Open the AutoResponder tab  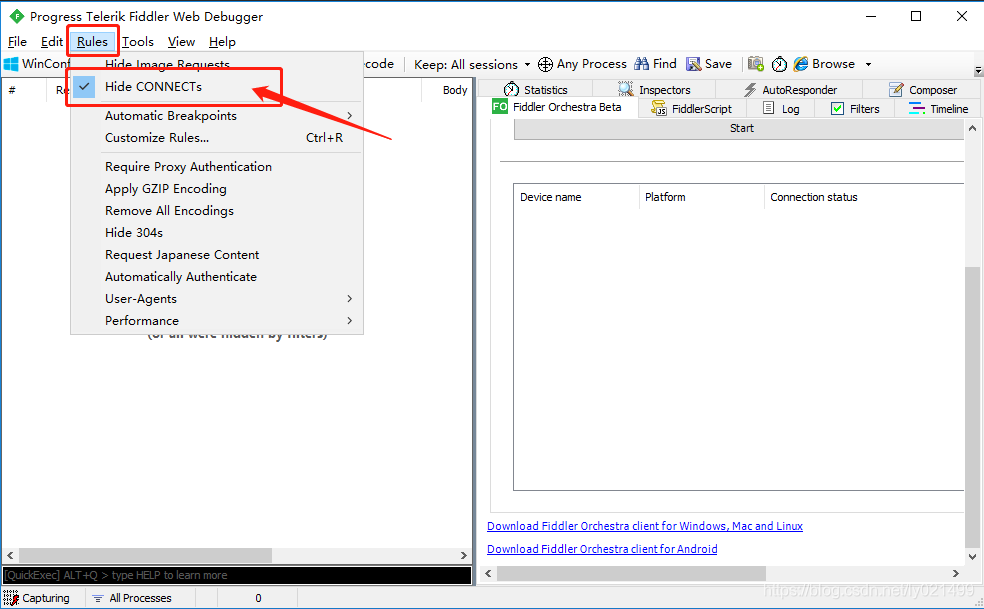point(790,90)
